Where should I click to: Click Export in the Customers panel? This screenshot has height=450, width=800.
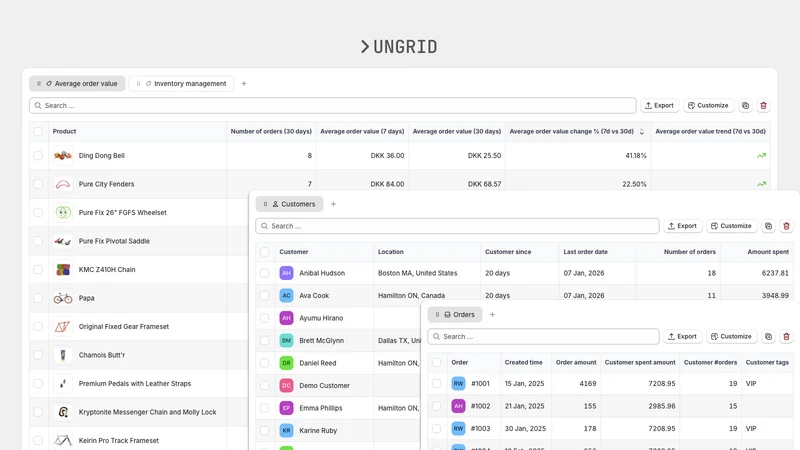[682, 226]
